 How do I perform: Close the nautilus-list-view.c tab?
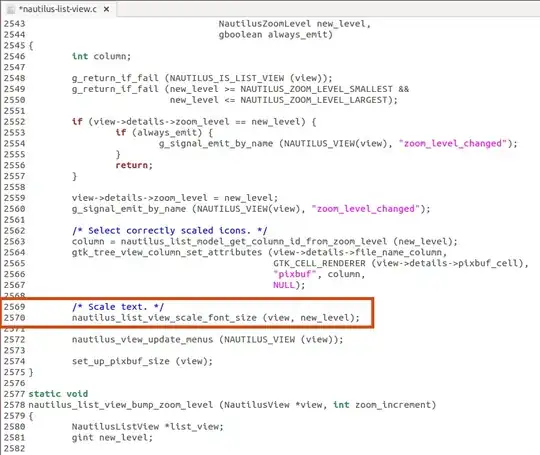click(x=107, y=9)
